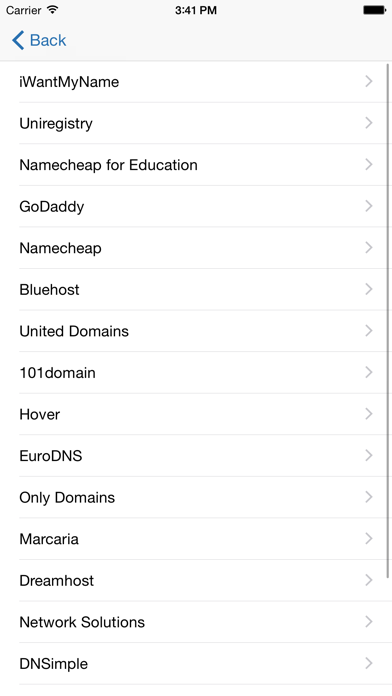Select Namecheap for Education

click(x=196, y=165)
